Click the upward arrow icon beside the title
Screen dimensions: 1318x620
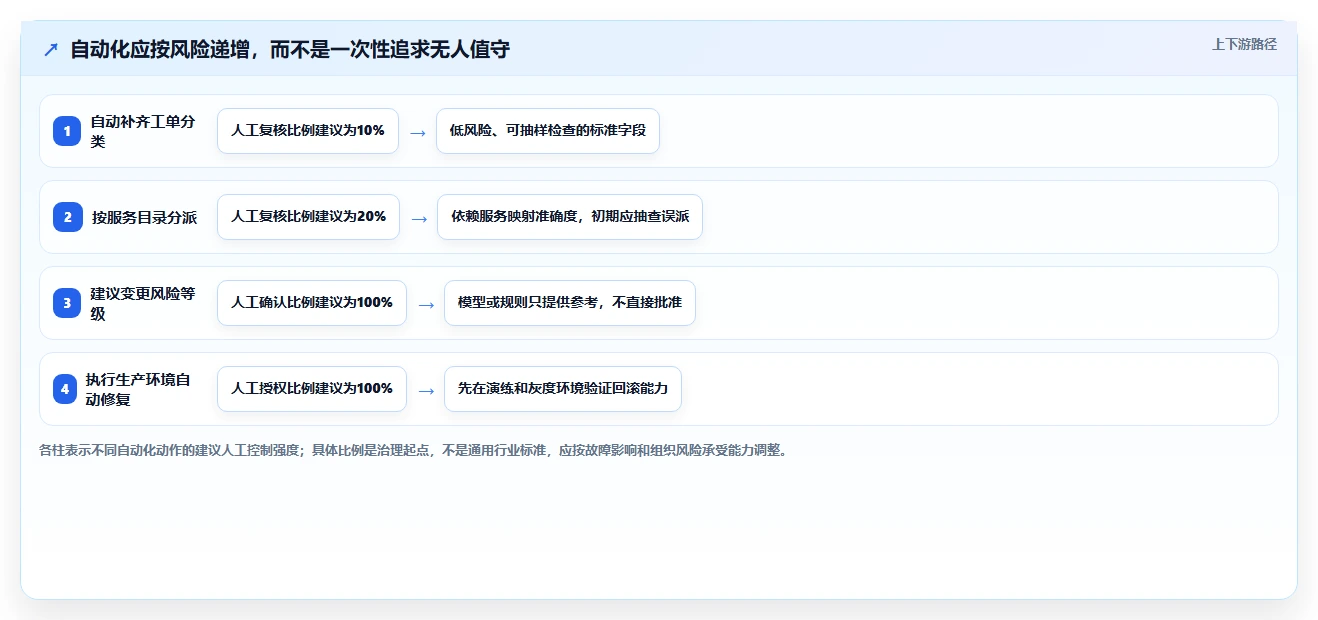[51, 49]
